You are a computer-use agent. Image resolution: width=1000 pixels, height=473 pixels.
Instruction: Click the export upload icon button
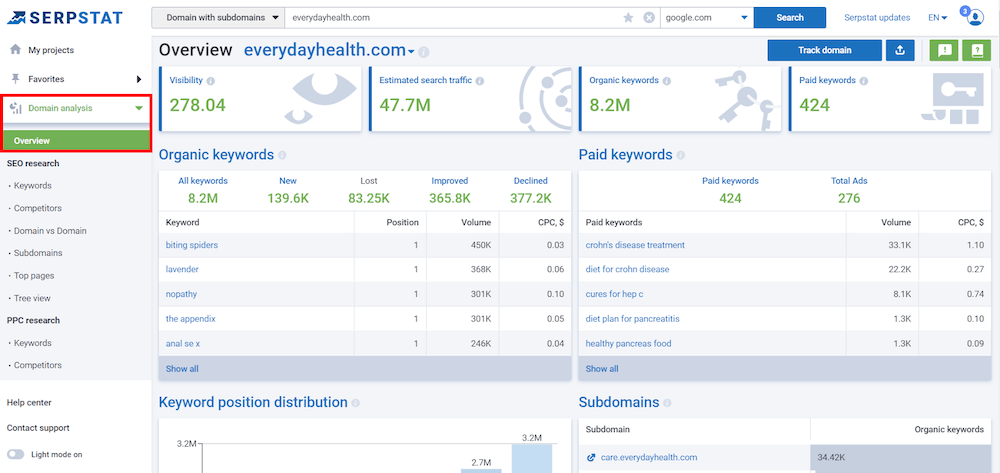[x=901, y=50]
